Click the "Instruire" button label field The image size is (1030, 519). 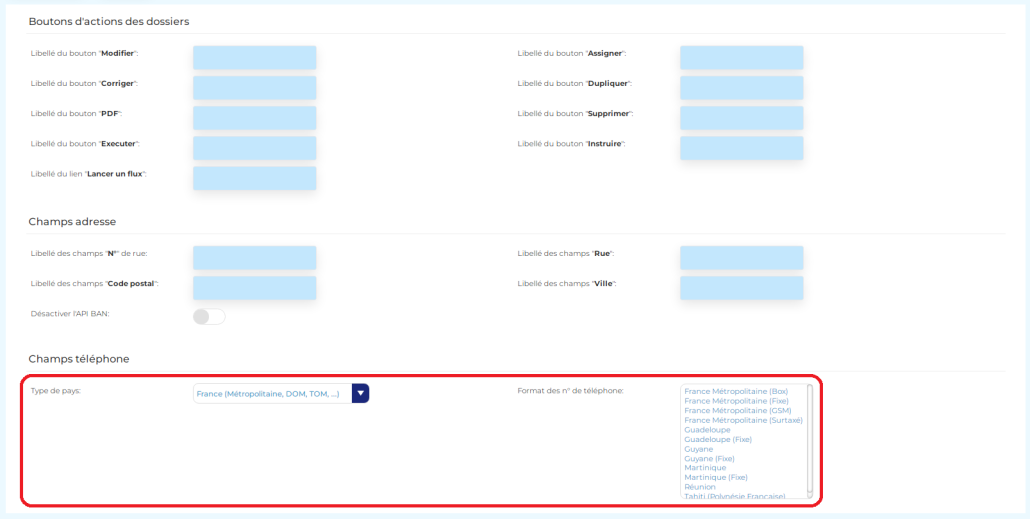coord(741,148)
